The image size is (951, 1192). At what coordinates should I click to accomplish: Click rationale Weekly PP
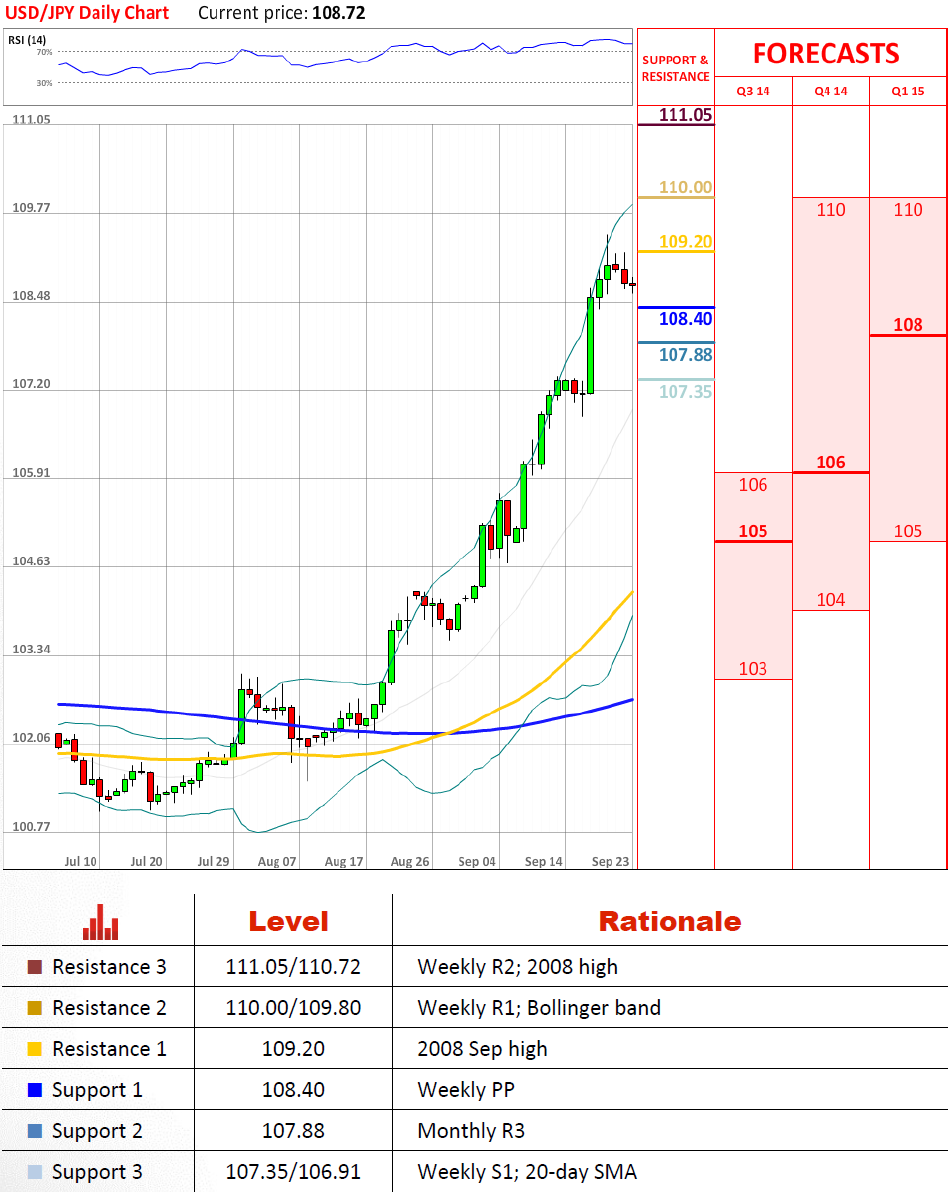click(x=466, y=1091)
